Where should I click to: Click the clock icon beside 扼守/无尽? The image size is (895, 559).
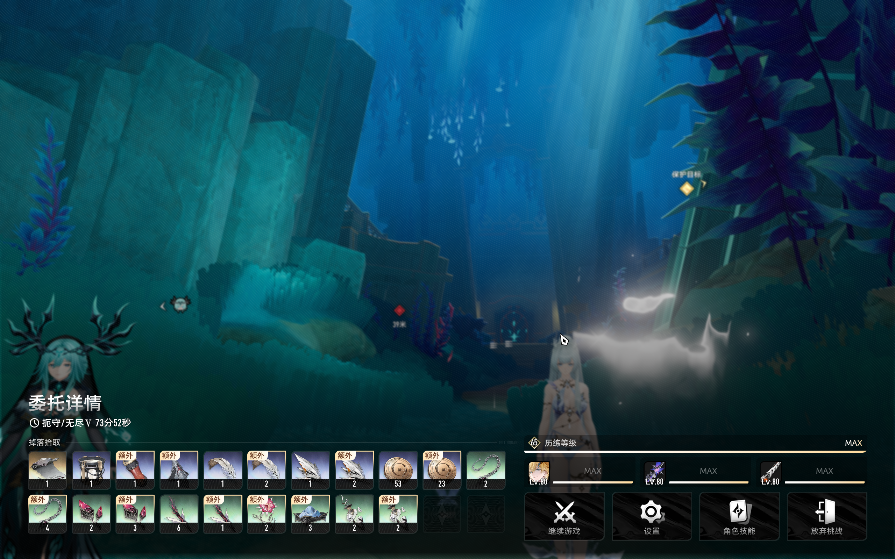pyautogui.click(x=34, y=423)
